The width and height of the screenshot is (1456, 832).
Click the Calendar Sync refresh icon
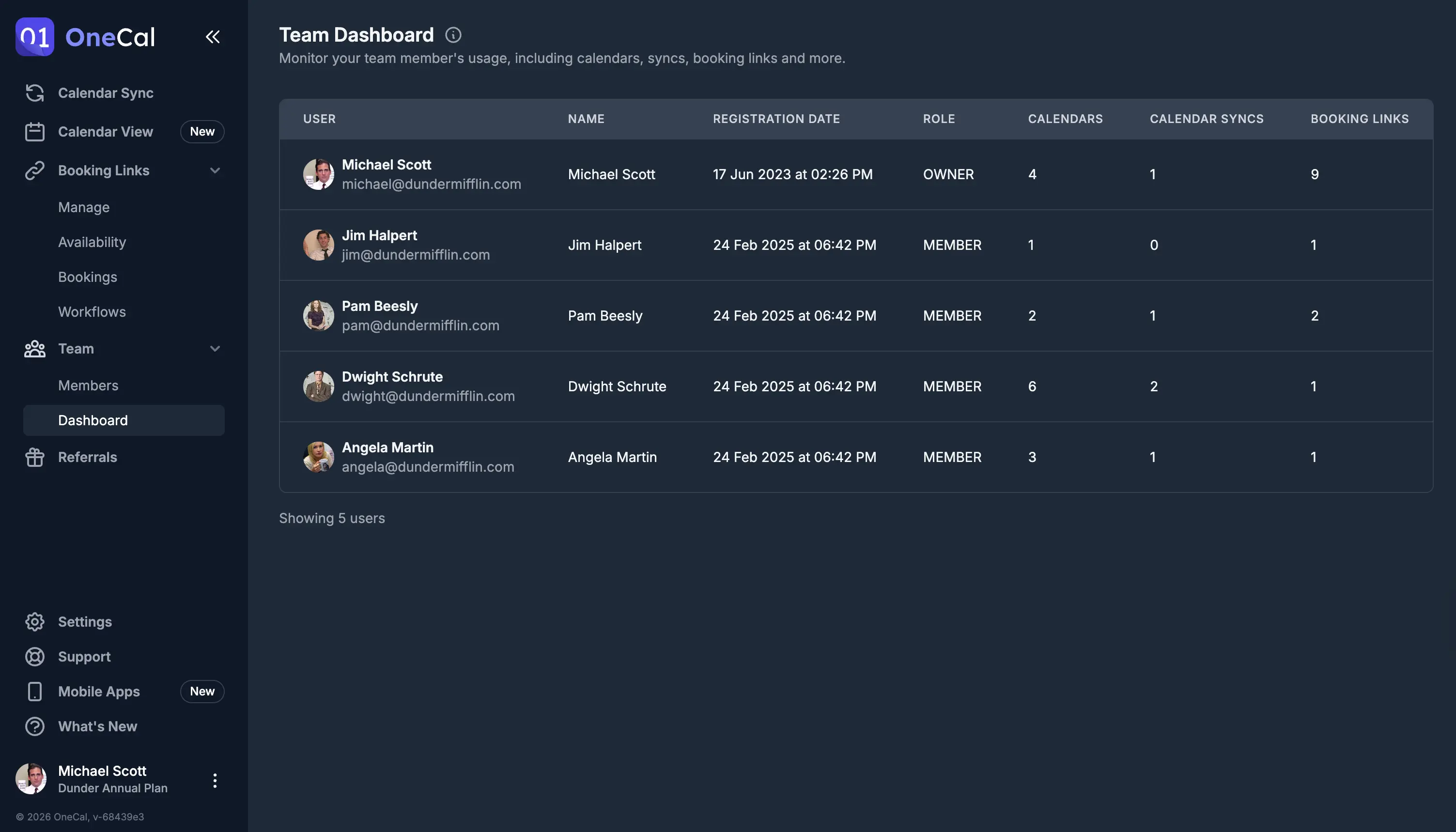pos(35,92)
